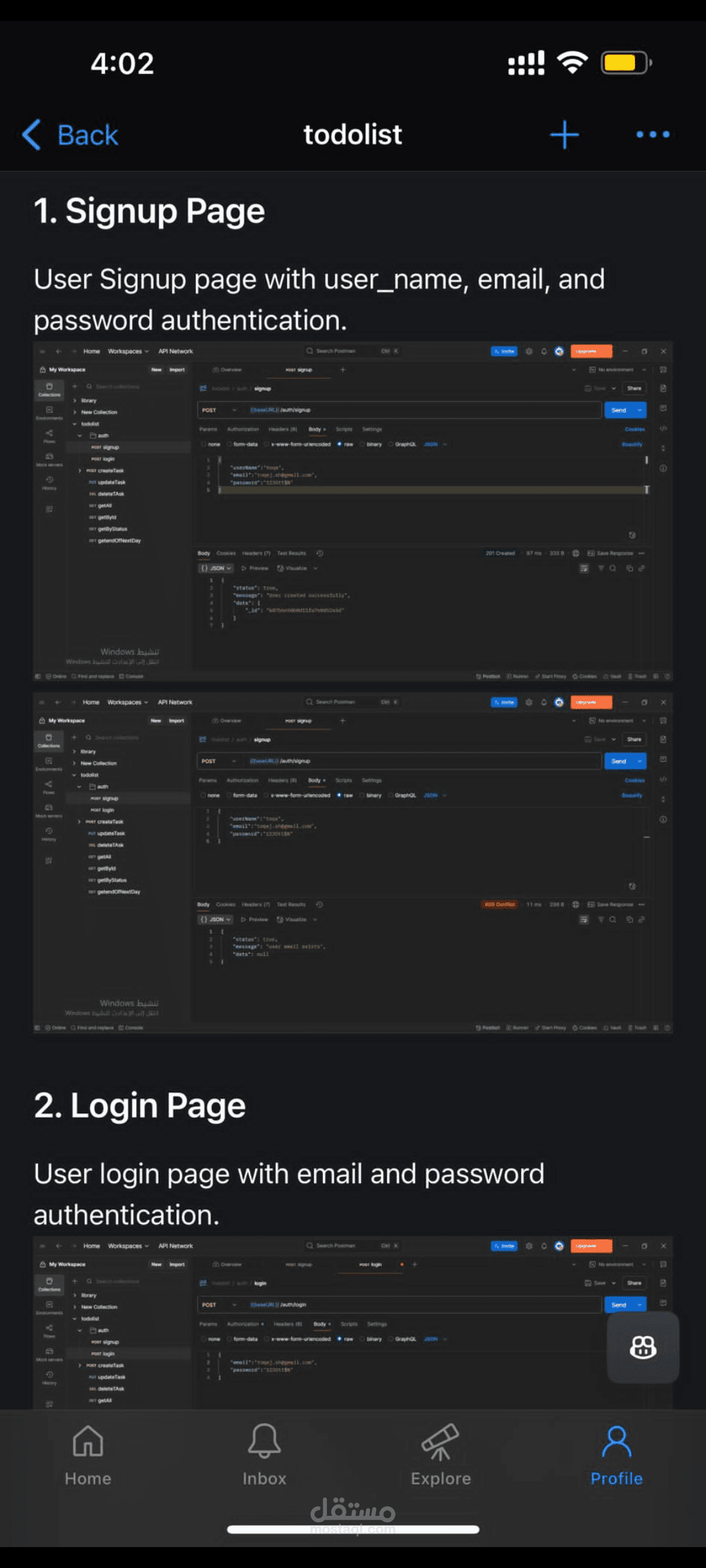Image resolution: width=706 pixels, height=1568 pixels.
Task: Tap the "2. Login Page" heading
Action: point(139,1106)
